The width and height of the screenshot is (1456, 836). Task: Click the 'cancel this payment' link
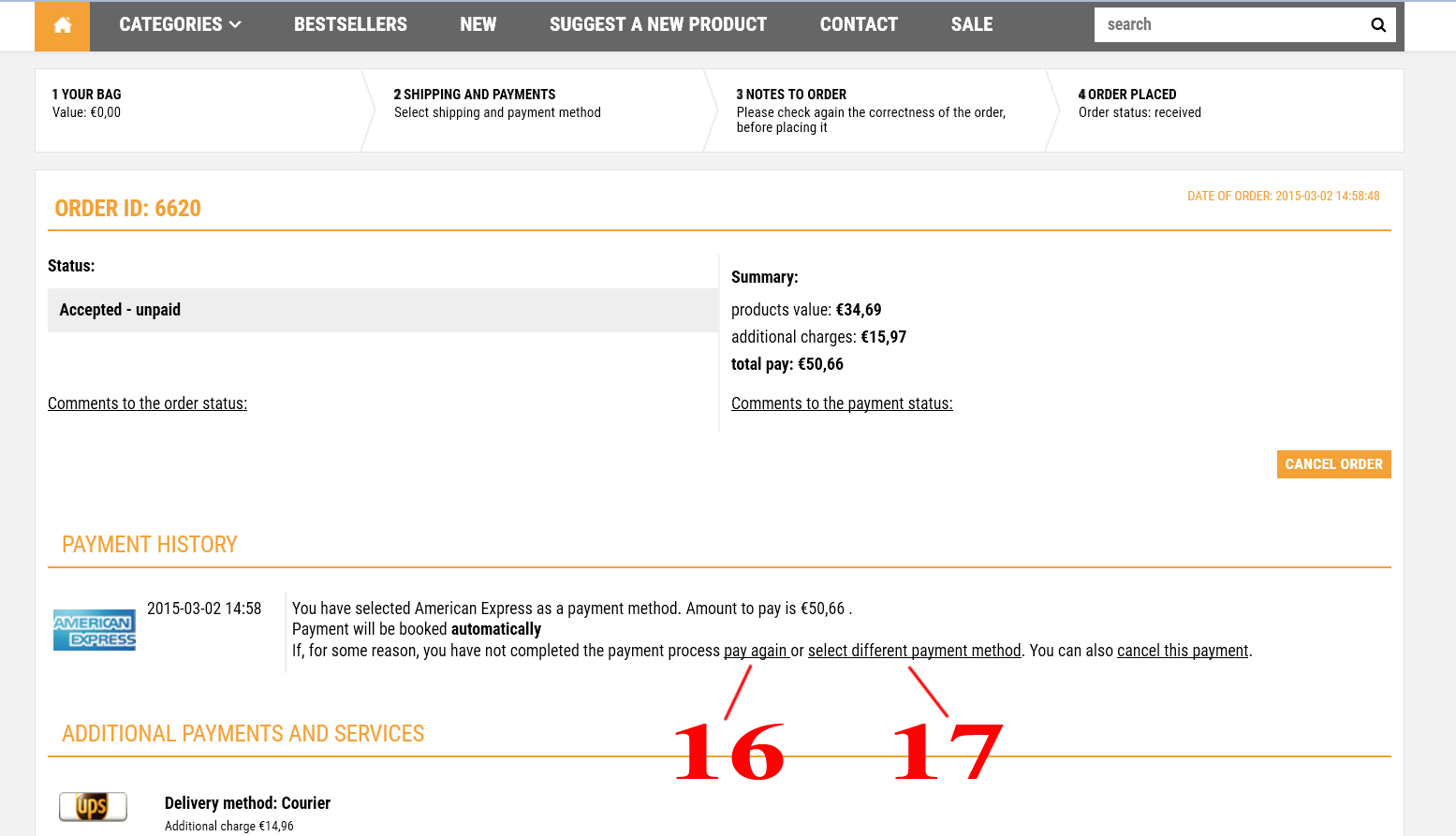1182,651
